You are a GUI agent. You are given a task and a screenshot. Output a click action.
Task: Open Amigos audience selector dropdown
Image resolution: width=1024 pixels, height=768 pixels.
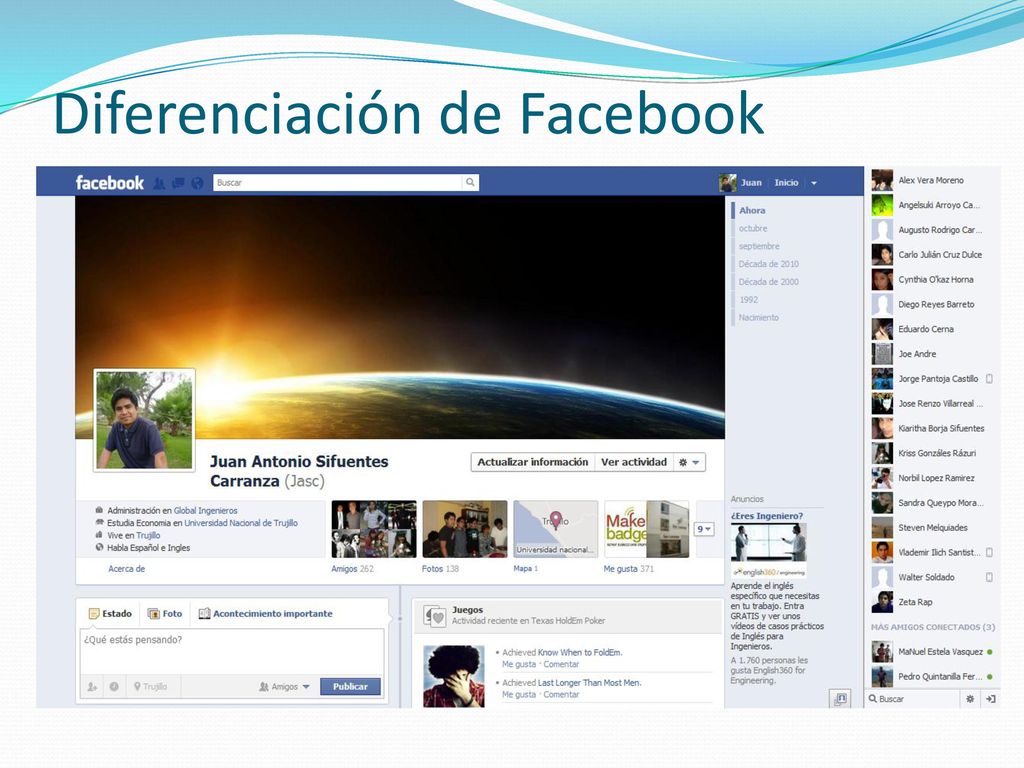tap(284, 687)
